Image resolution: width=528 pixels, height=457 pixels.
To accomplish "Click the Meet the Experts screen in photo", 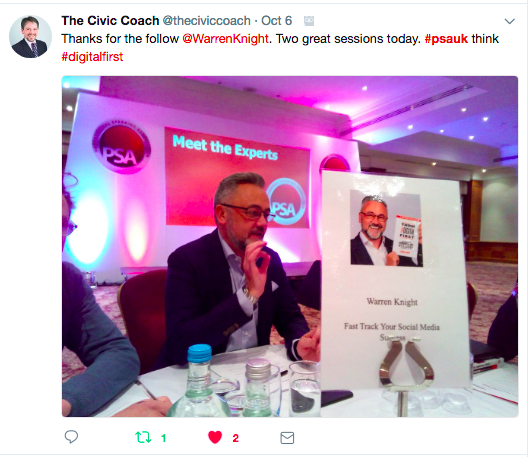I will coord(237,177).
